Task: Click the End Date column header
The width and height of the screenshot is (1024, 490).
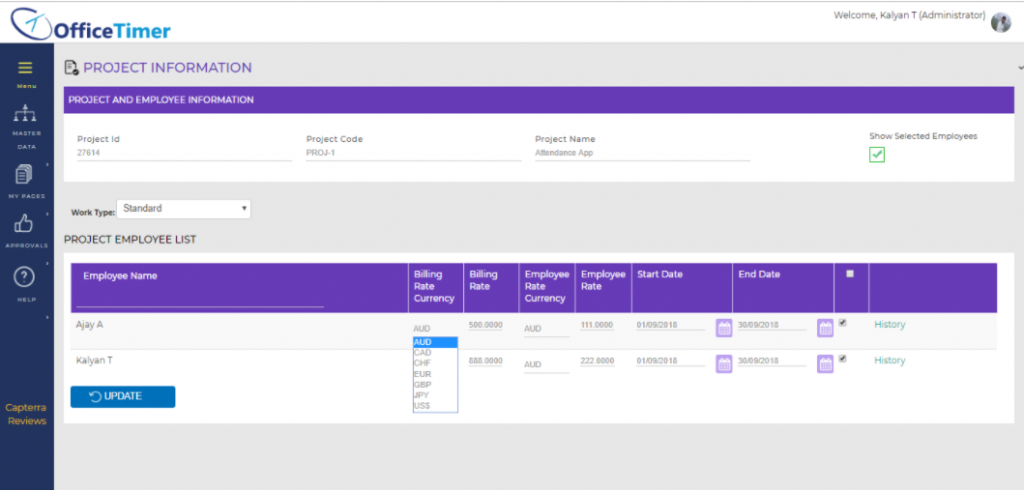Action: [x=759, y=274]
